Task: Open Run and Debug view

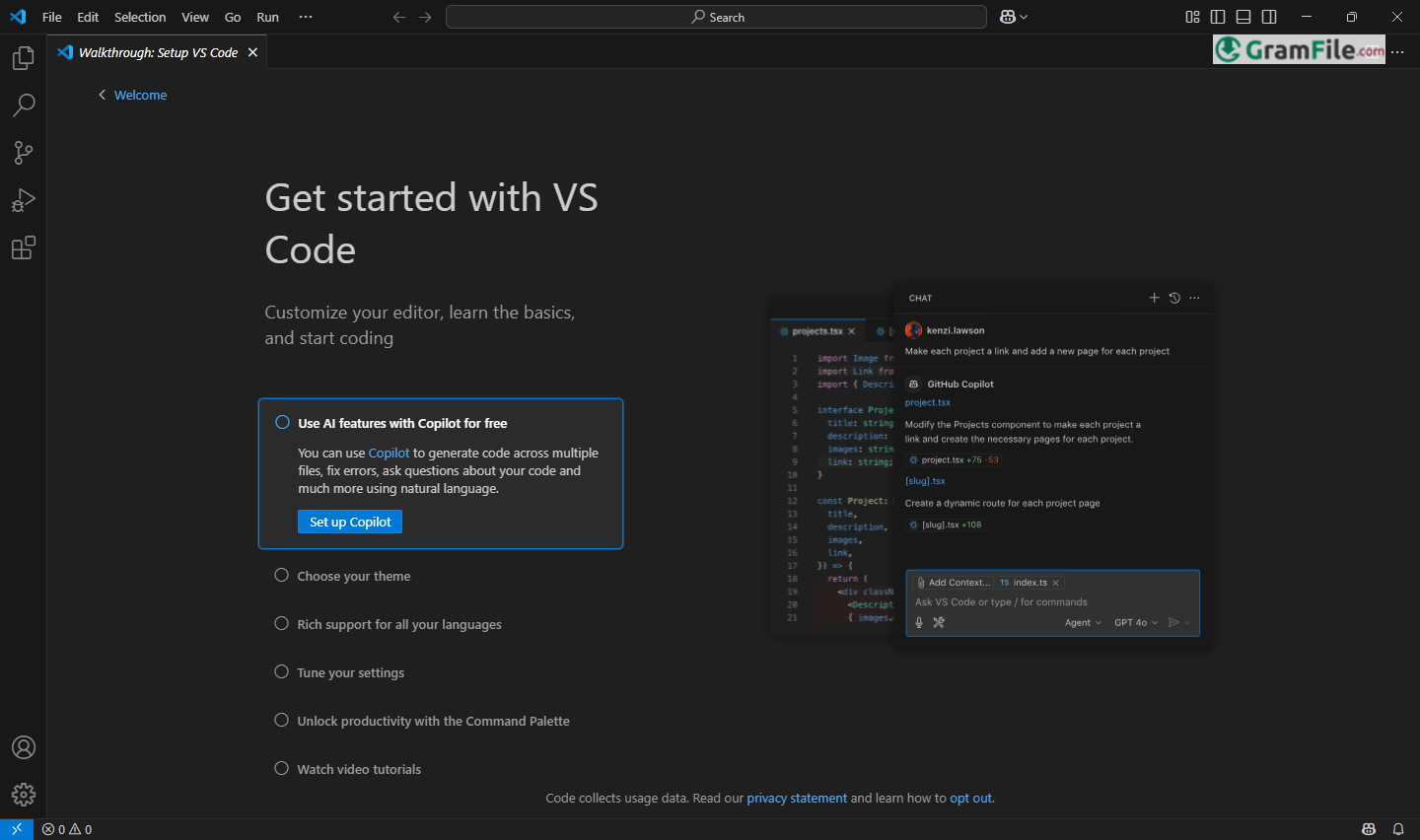Action: click(x=24, y=200)
